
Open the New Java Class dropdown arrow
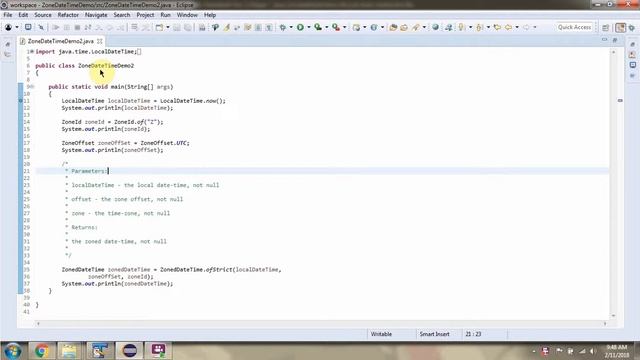382,27
